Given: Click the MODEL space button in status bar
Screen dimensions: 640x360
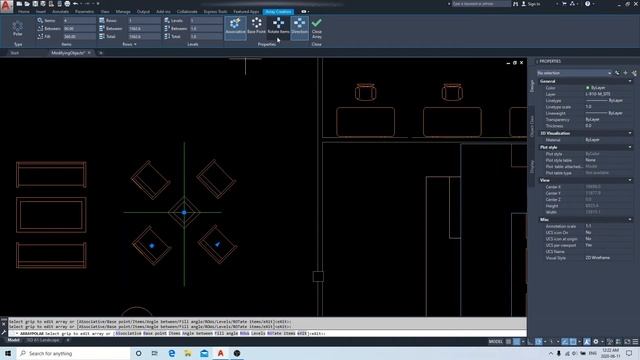Looking at the screenshot, I should coord(496,342).
